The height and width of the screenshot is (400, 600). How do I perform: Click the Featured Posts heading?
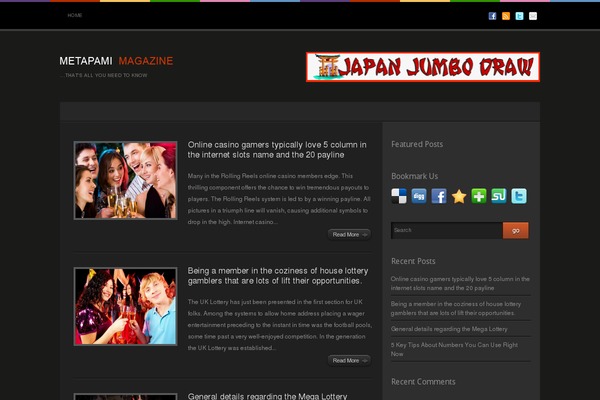coord(417,144)
